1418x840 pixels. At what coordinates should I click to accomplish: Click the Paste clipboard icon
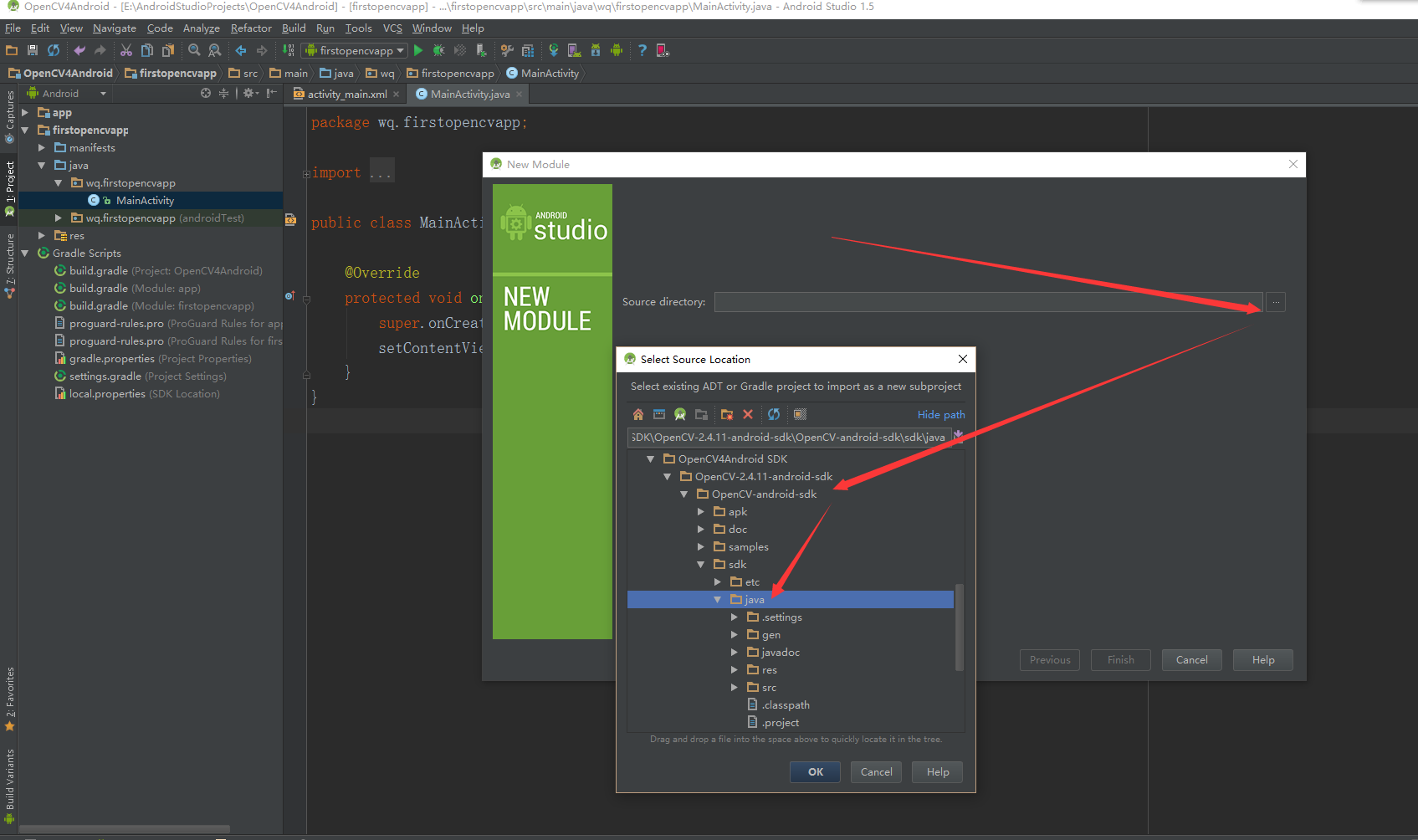pos(168,50)
